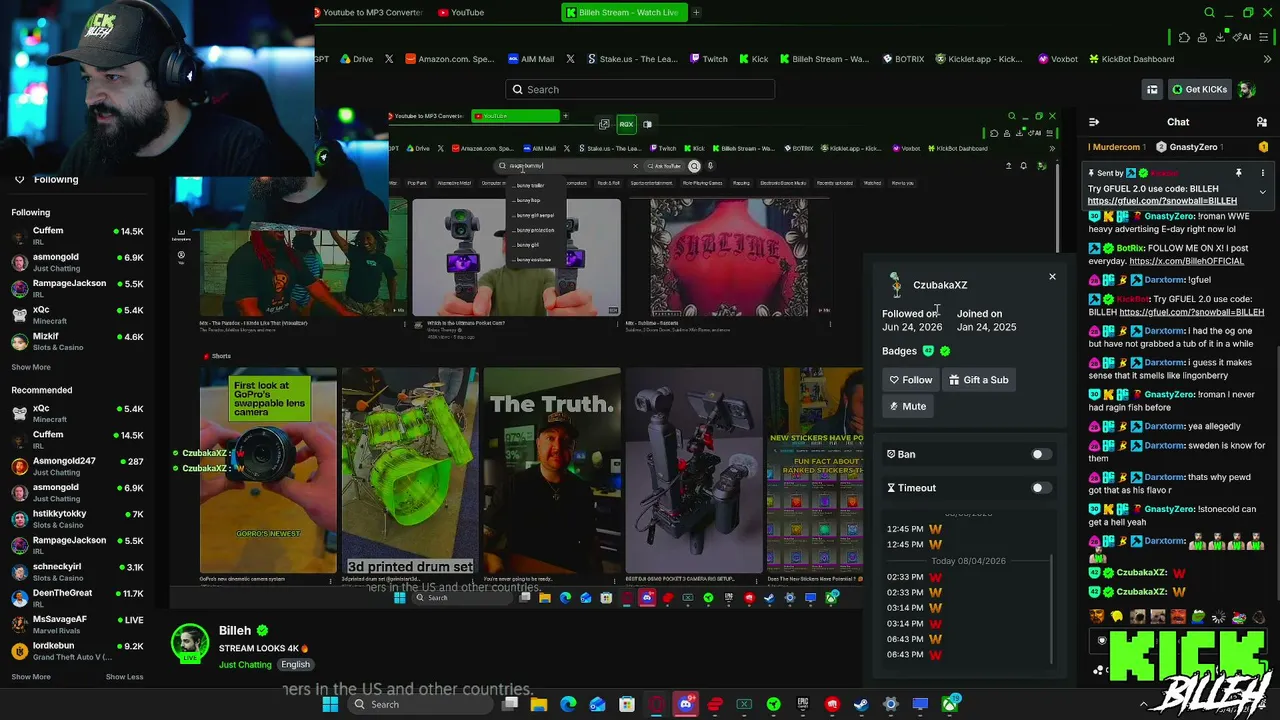Toggle the Timeout switch

pos(1041,488)
